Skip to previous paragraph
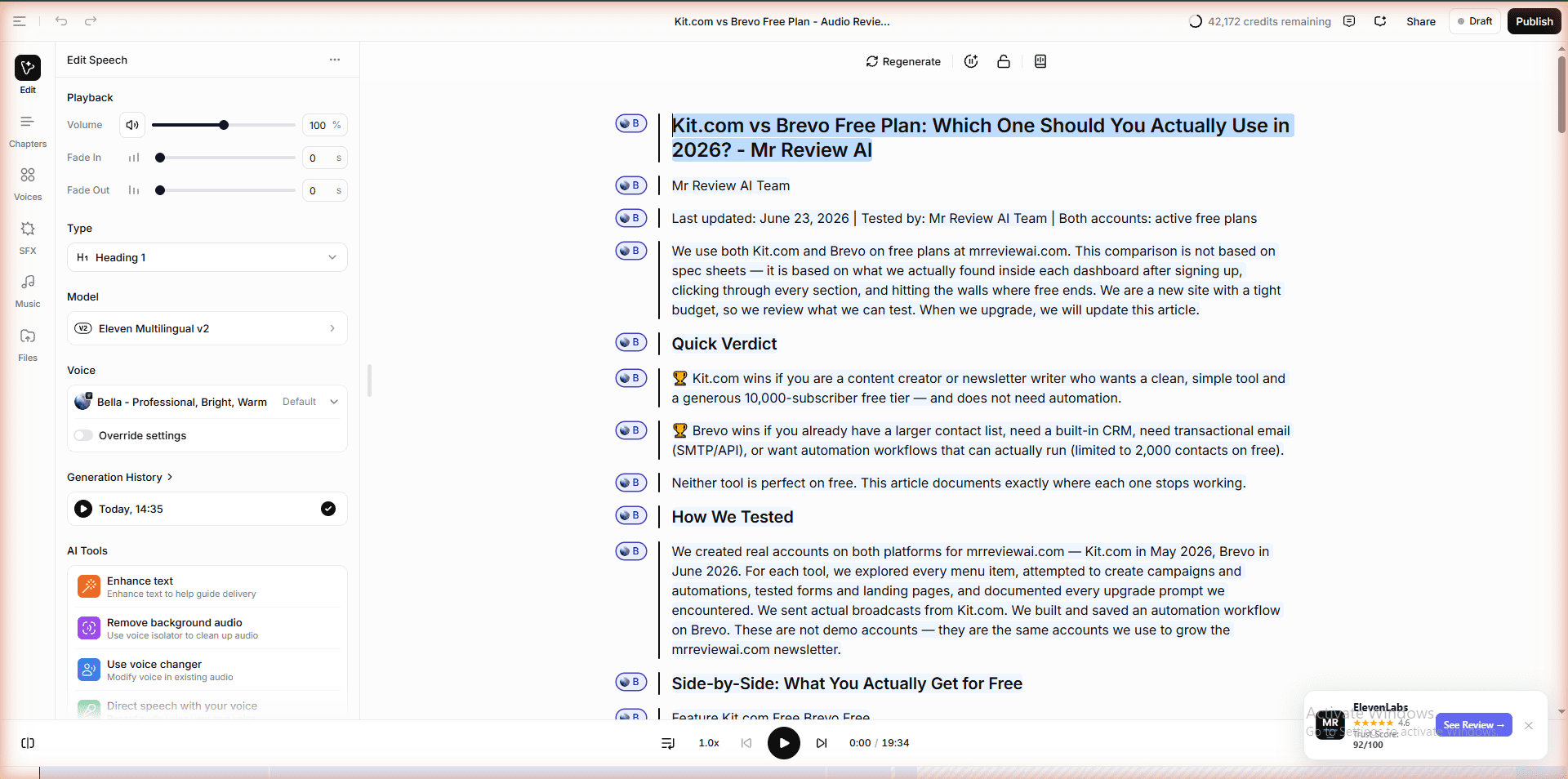The width and height of the screenshot is (1568, 779). pyautogui.click(x=746, y=743)
